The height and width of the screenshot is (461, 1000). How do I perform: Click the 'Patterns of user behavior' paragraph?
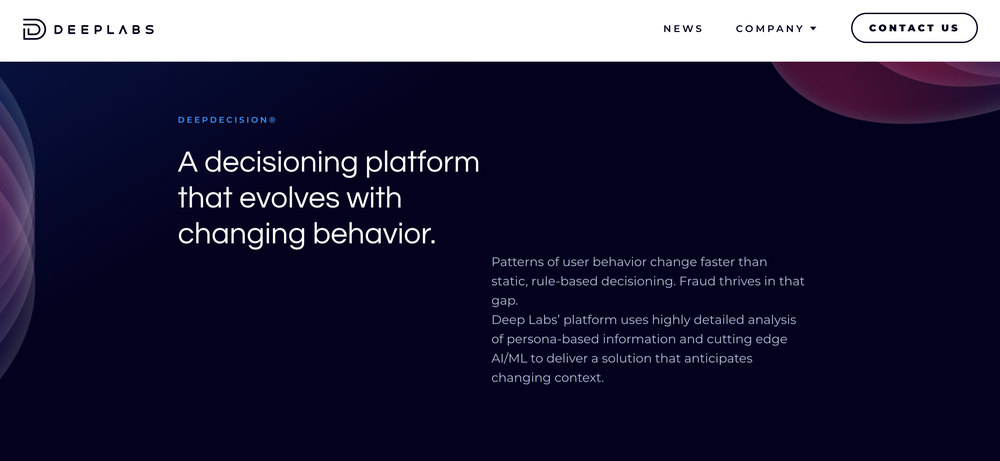(648, 281)
